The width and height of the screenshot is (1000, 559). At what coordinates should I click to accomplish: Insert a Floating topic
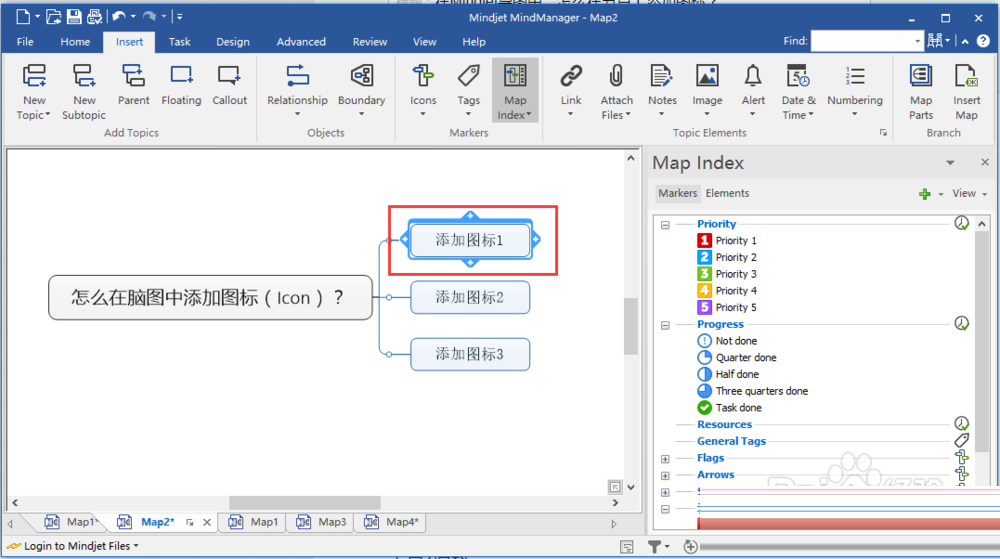pyautogui.click(x=181, y=85)
